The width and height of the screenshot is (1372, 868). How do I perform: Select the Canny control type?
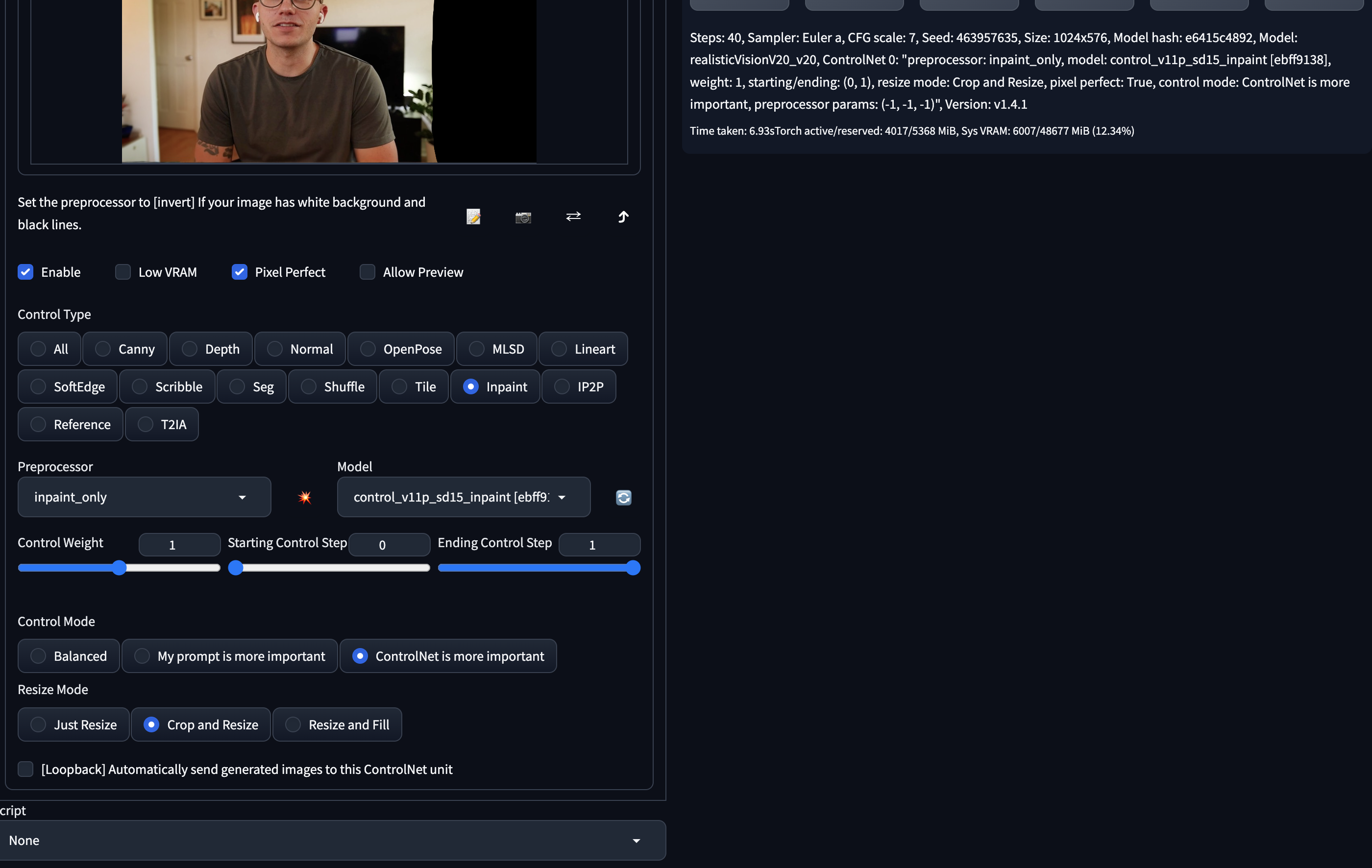125,349
